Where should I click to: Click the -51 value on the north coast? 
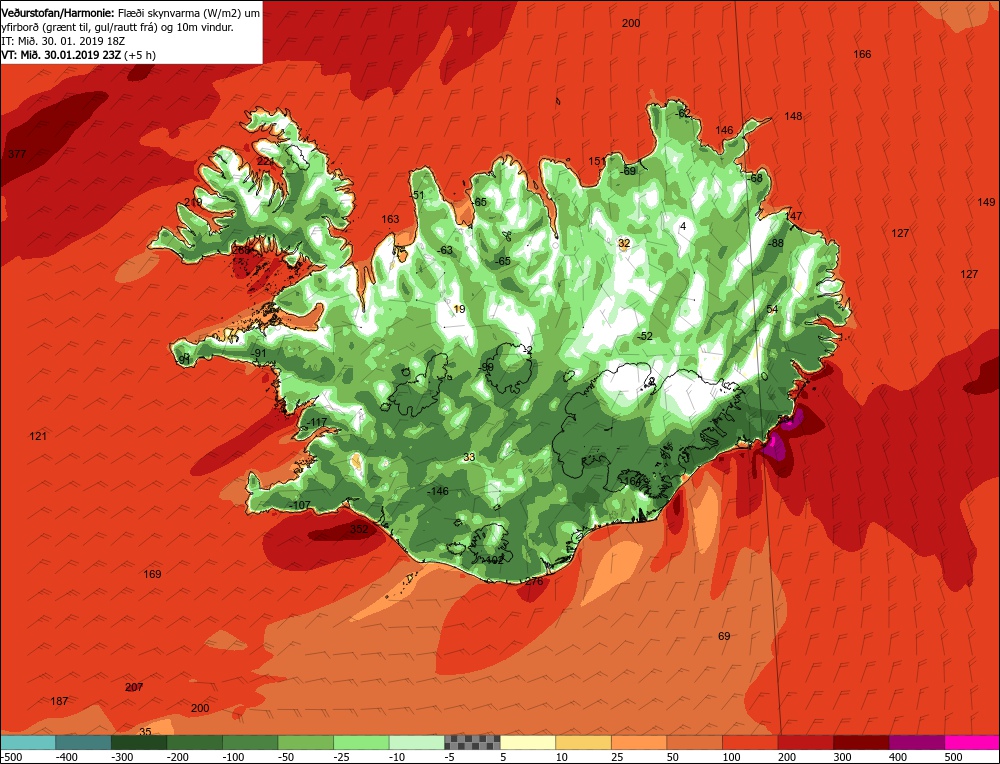417,195
